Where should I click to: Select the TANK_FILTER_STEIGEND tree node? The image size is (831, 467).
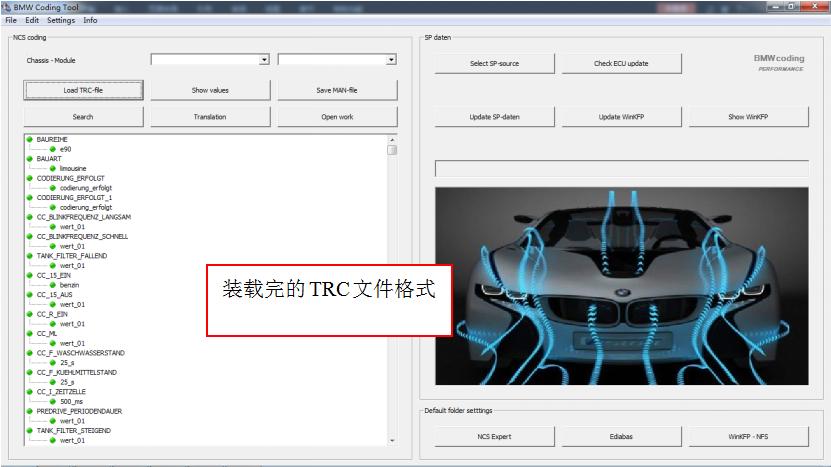pyautogui.click(x=74, y=431)
